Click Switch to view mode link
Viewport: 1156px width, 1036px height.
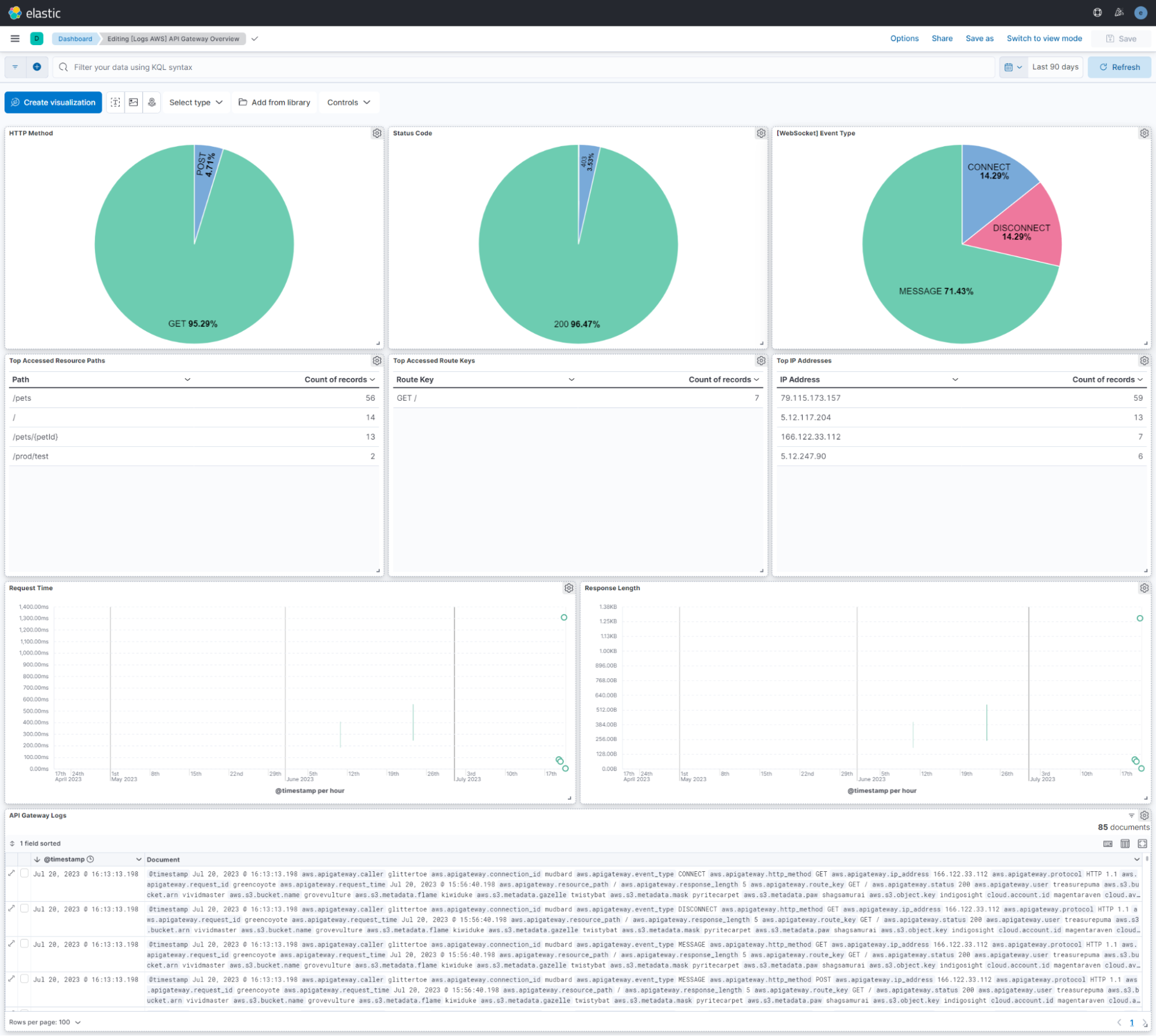[x=1044, y=39]
